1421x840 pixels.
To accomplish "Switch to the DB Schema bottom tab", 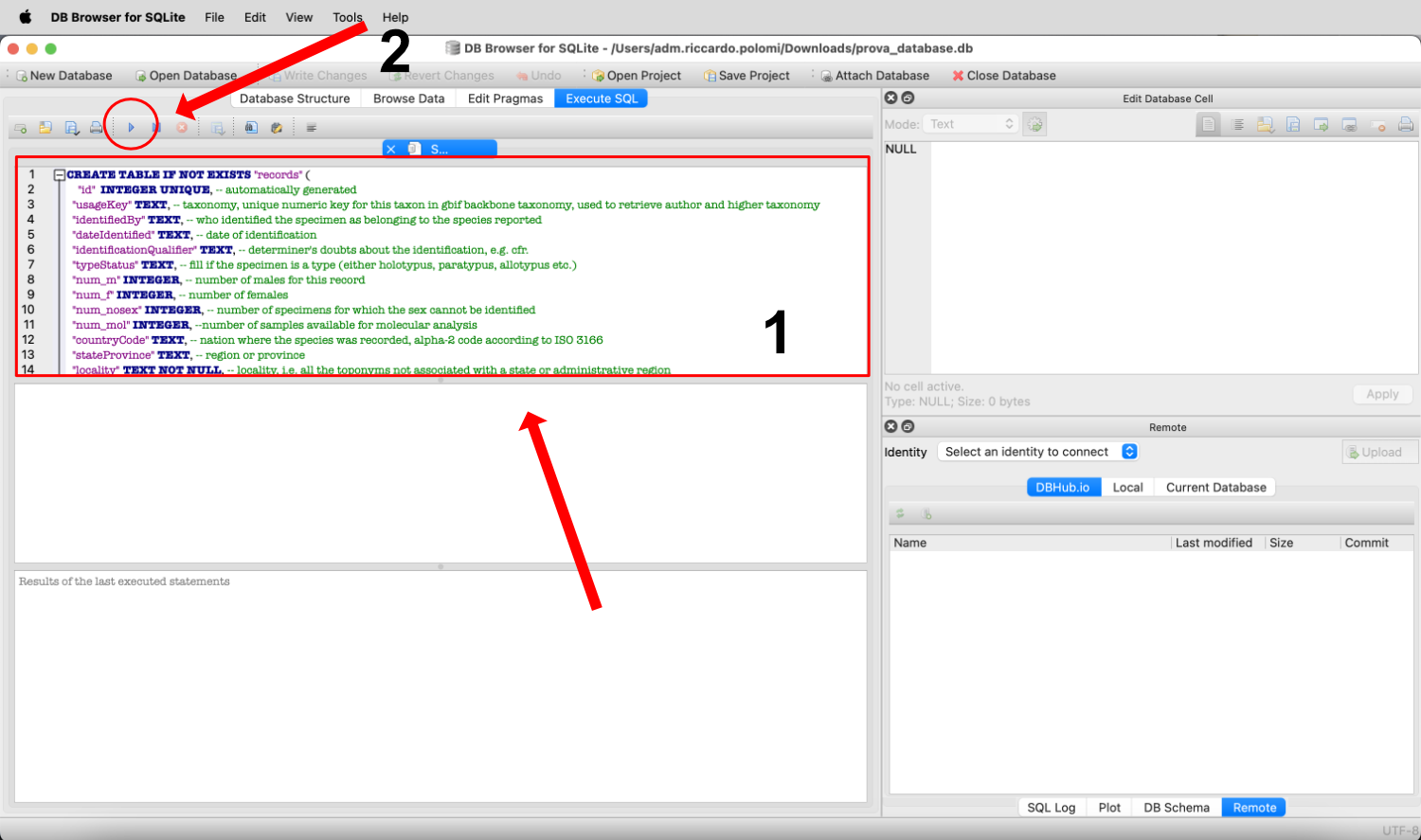I will (x=1176, y=808).
